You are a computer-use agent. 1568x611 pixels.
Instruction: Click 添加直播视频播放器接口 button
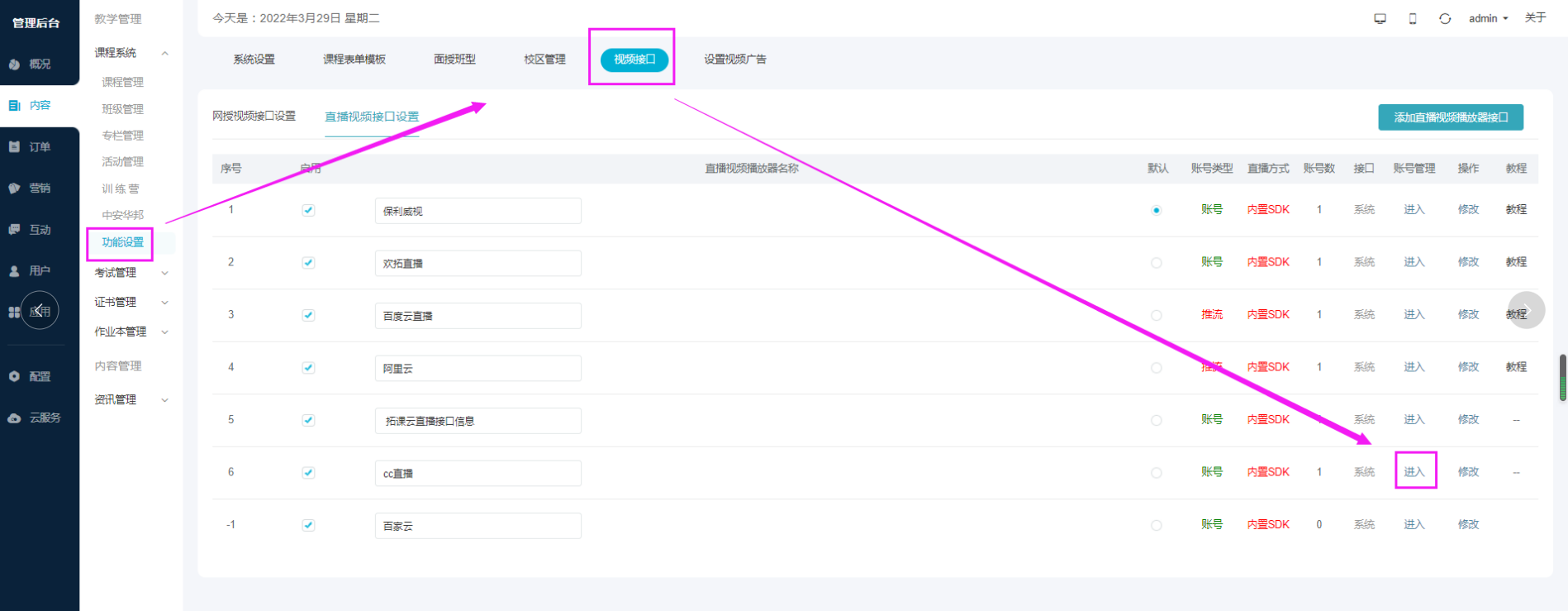[1451, 117]
